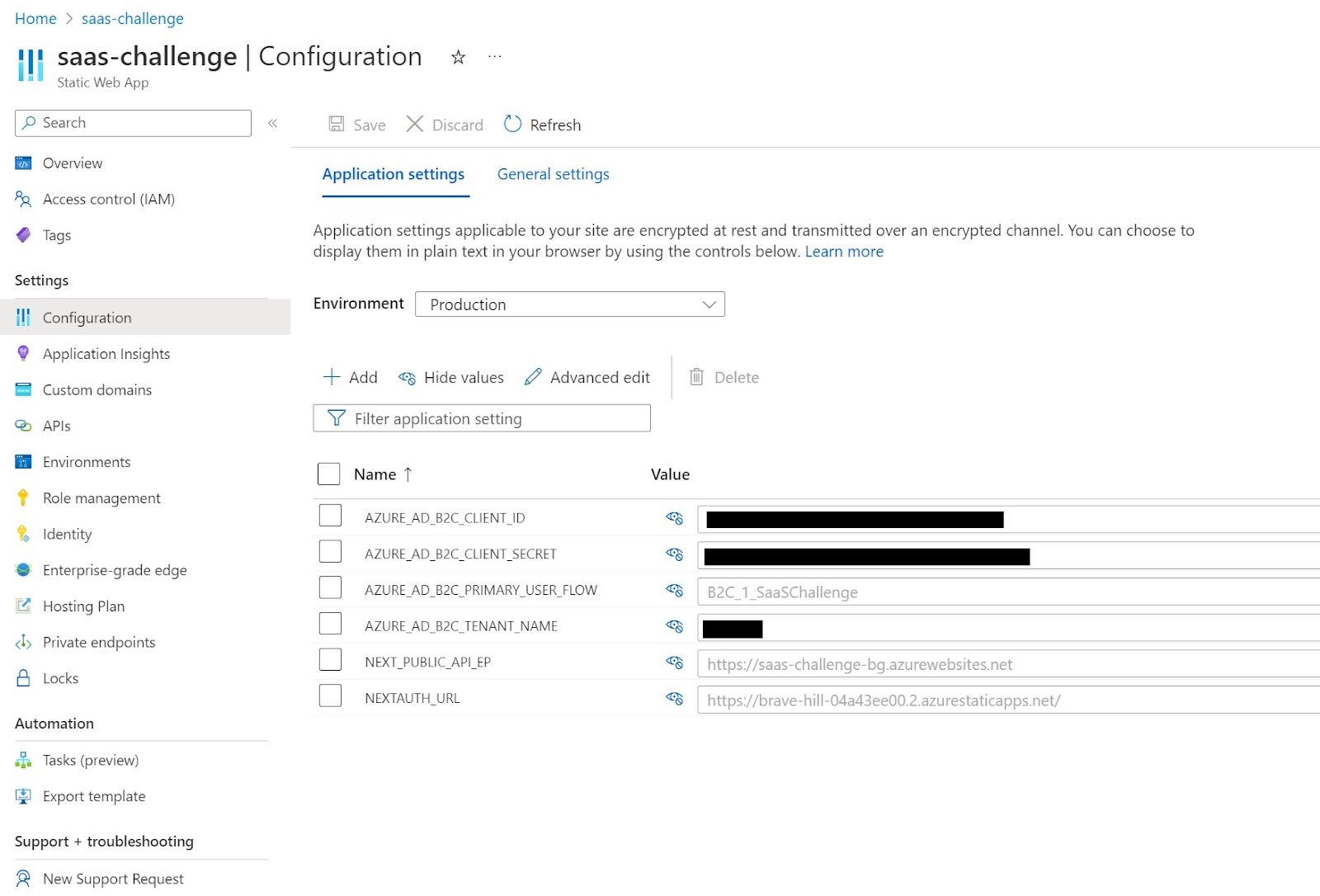Check the NEXT_PUBLIC_API_EP row checkbox
The height and width of the screenshot is (896, 1320).
(330, 659)
